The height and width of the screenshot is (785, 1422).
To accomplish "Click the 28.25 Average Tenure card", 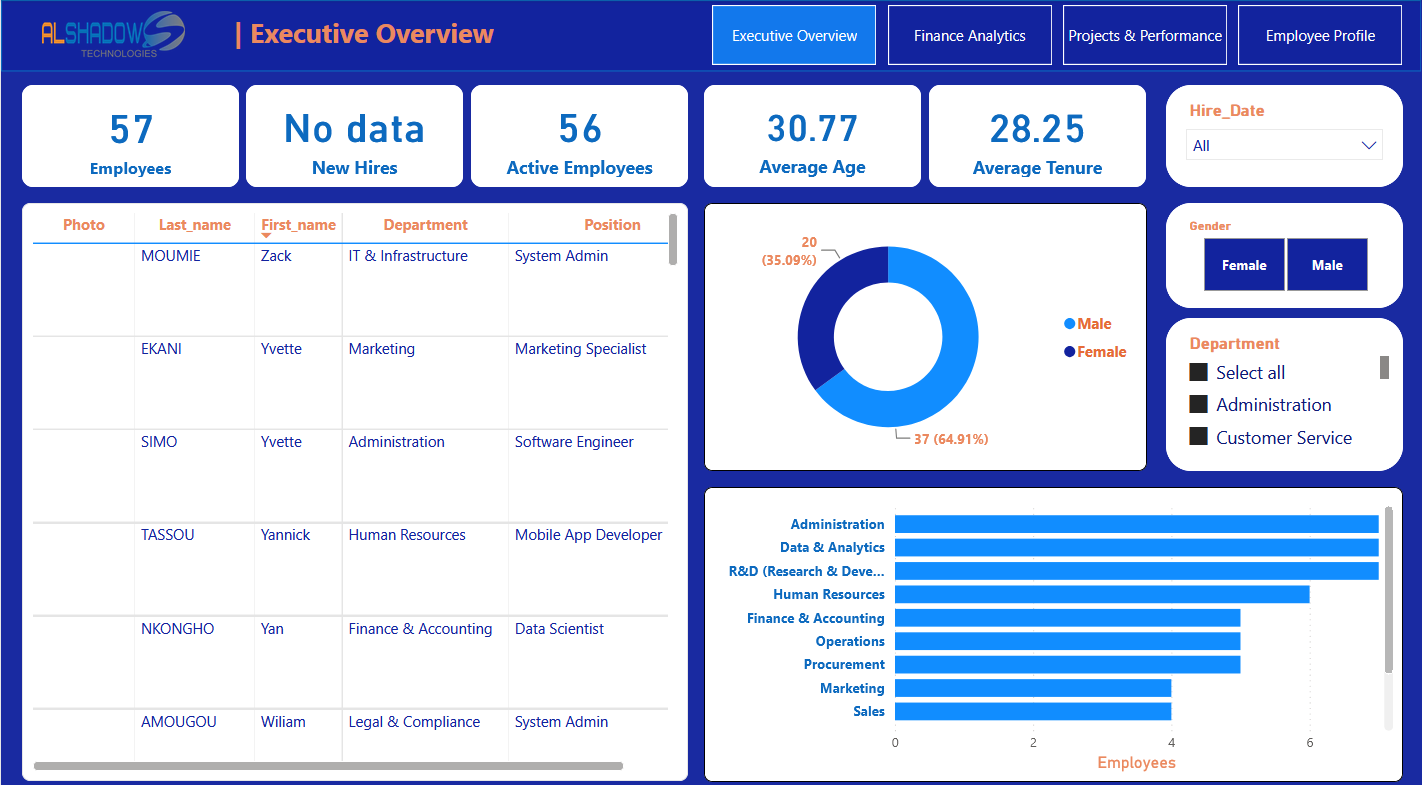I will coord(1037,136).
